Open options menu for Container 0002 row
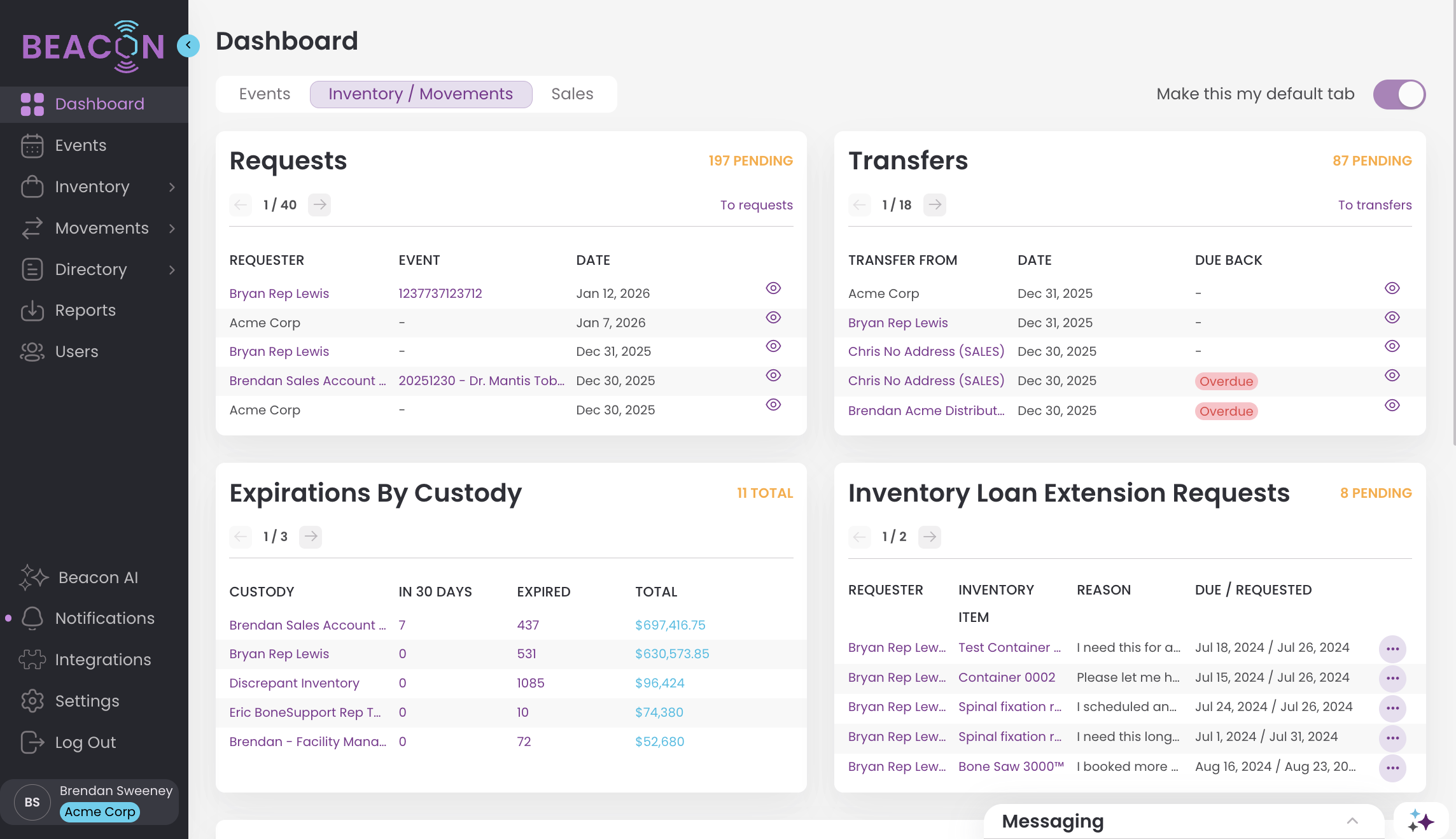The image size is (1456, 839). tap(1392, 679)
